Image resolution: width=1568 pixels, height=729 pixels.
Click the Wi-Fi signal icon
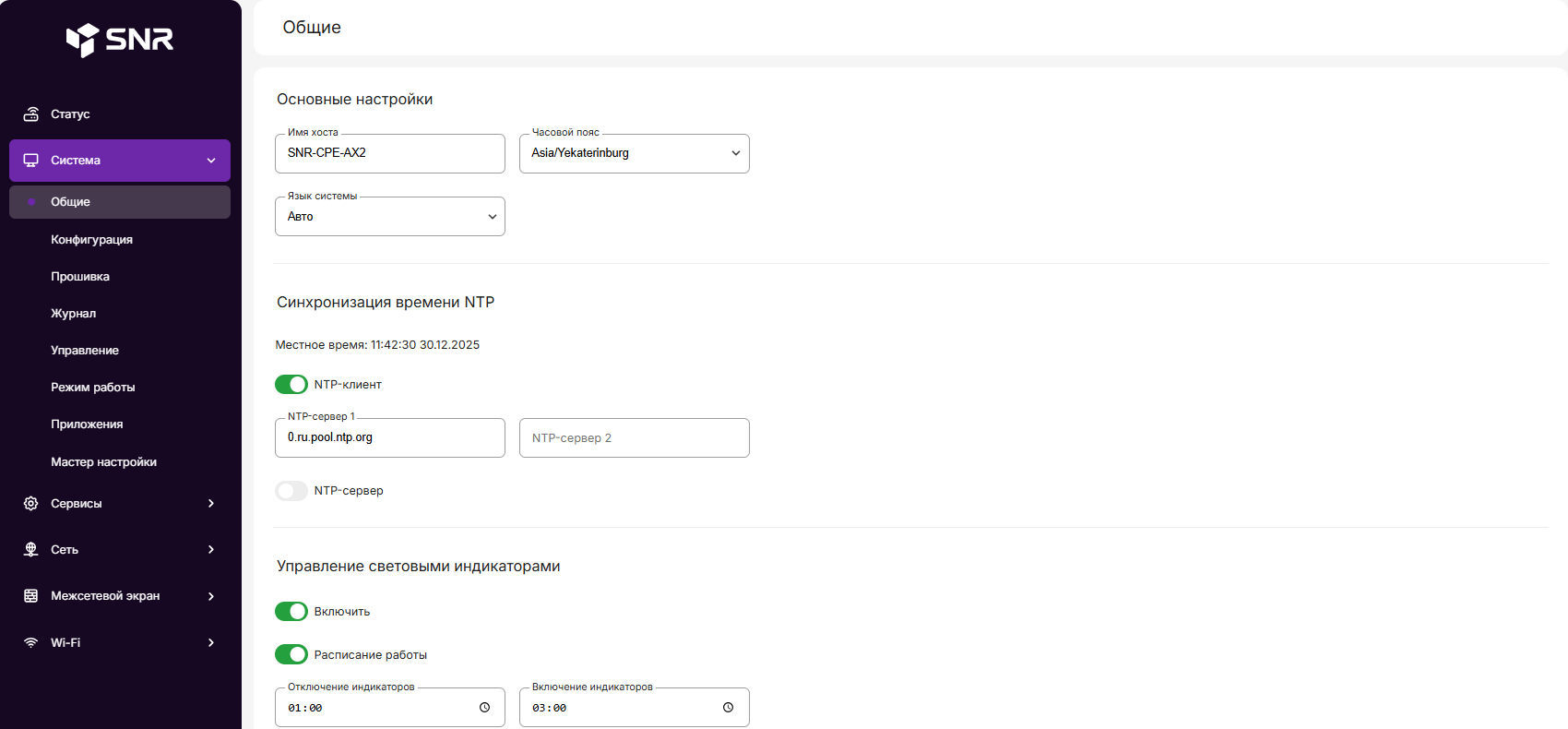(x=31, y=643)
